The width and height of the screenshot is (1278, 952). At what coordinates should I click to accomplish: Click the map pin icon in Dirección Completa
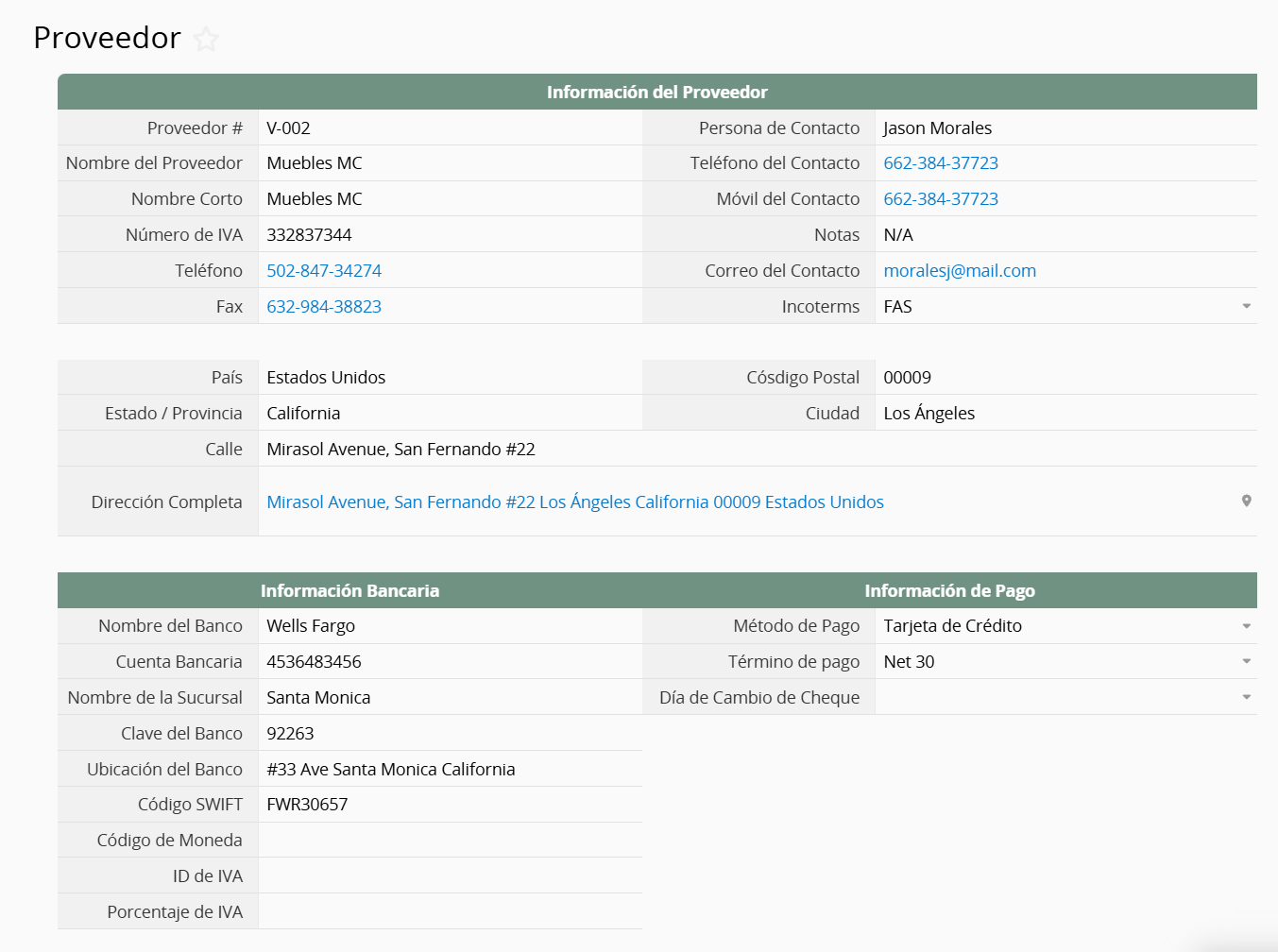[x=1246, y=501]
